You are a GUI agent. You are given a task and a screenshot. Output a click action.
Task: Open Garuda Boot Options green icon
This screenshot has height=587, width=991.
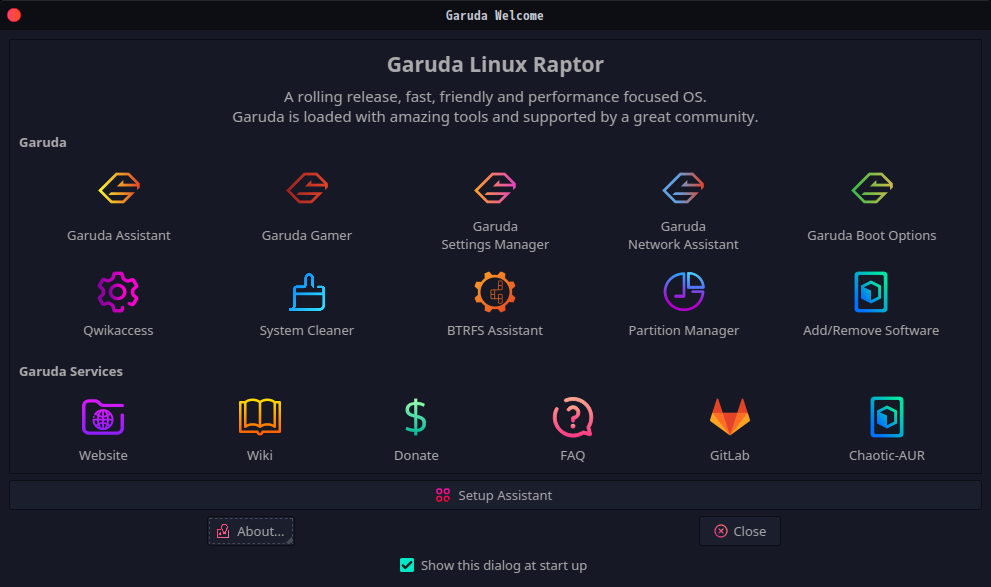(872, 188)
